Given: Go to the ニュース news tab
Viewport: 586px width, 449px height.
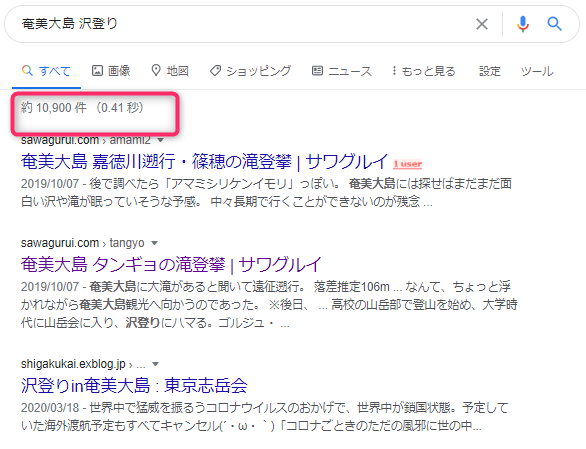Looking at the screenshot, I should [x=342, y=71].
